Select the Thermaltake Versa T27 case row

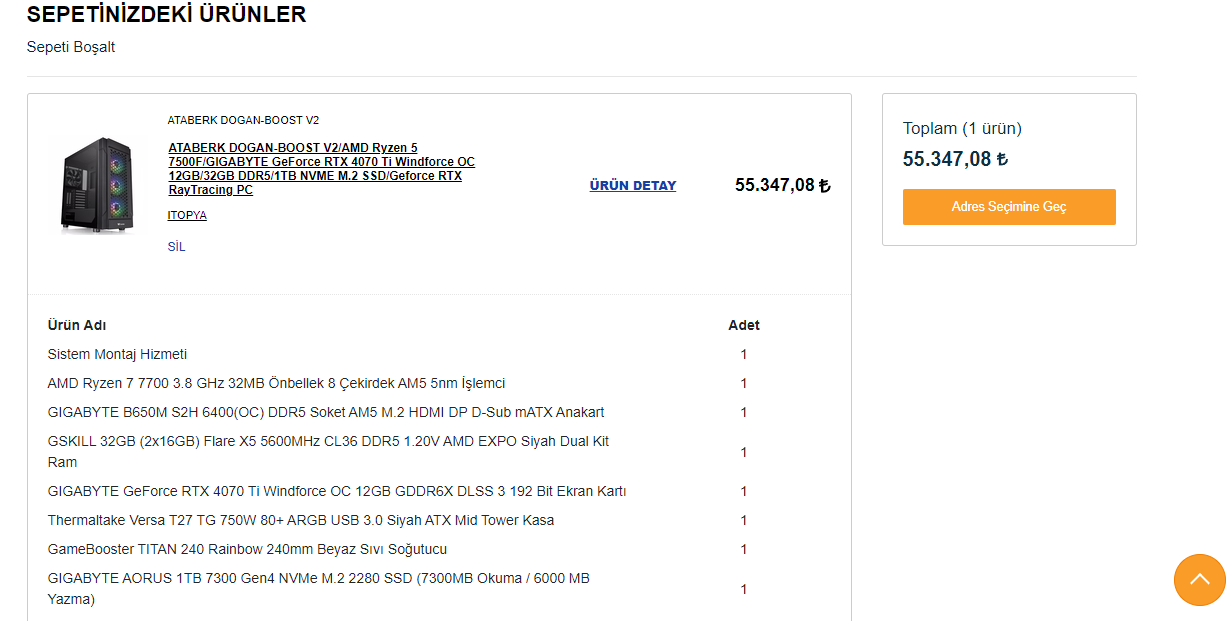click(300, 520)
